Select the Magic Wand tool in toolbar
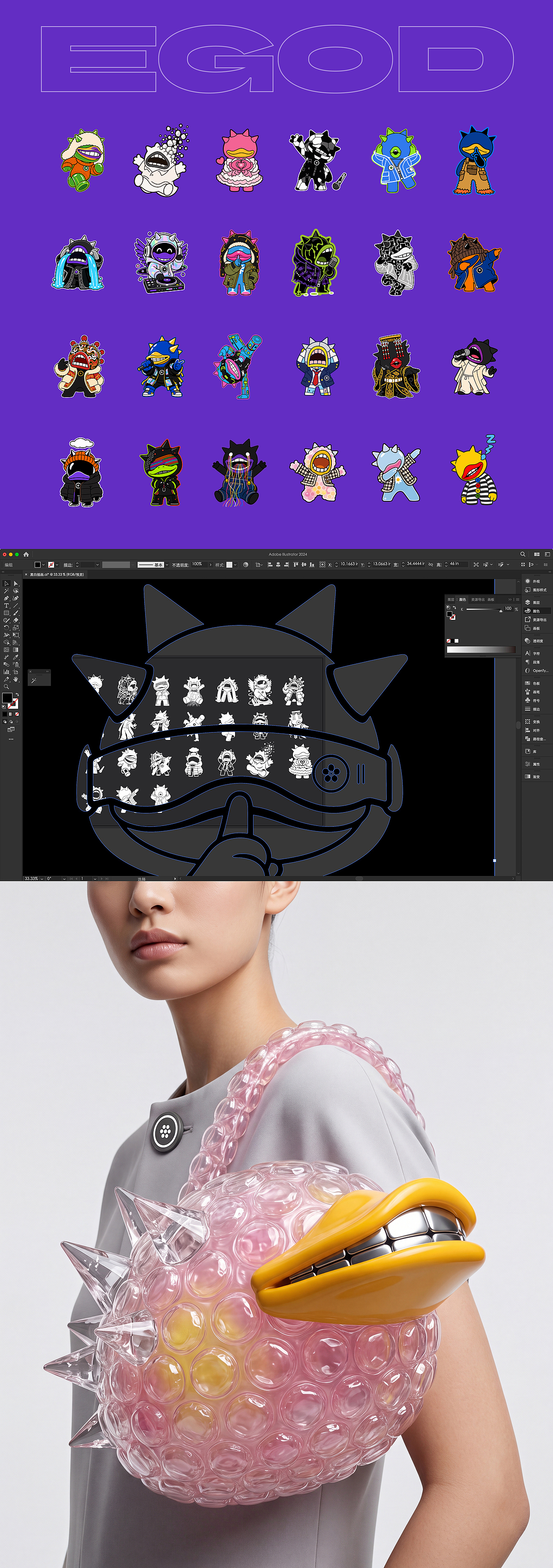The width and height of the screenshot is (553, 1568). (6, 591)
